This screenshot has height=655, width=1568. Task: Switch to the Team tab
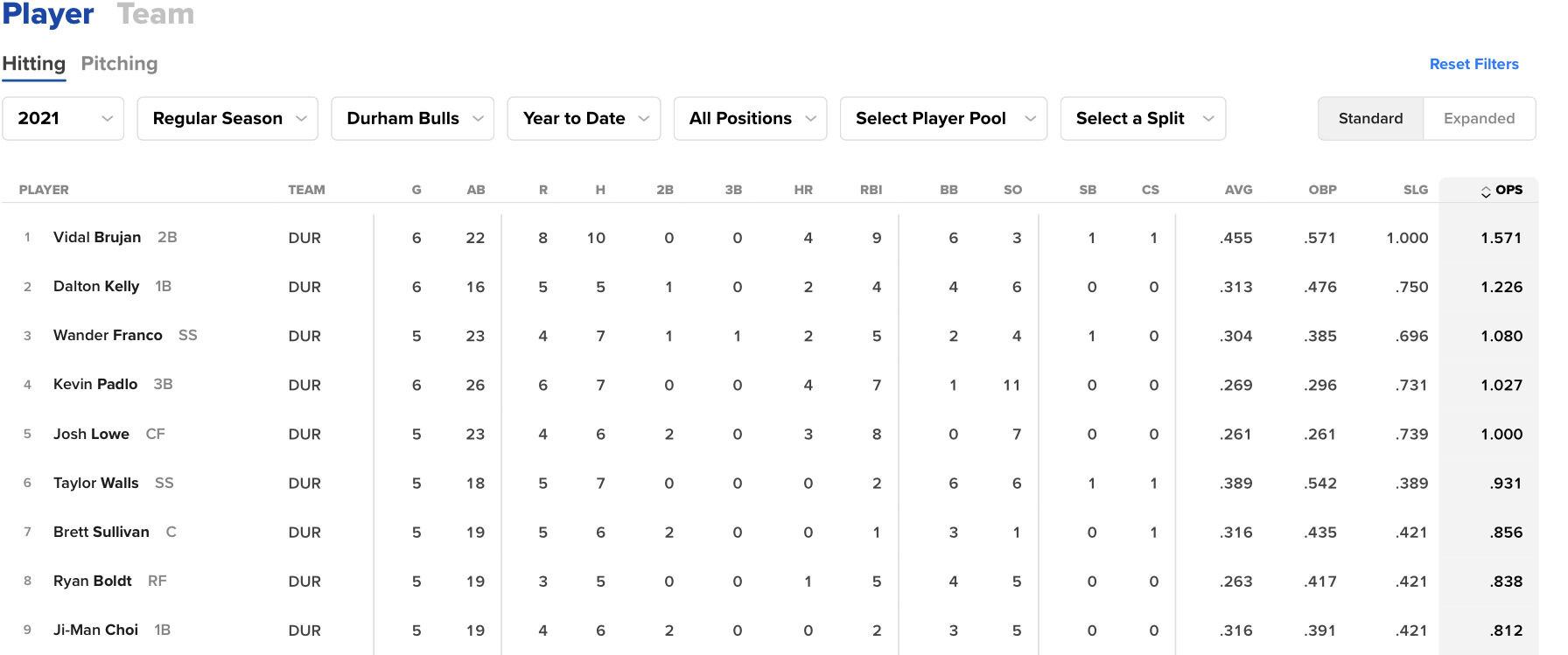click(156, 14)
